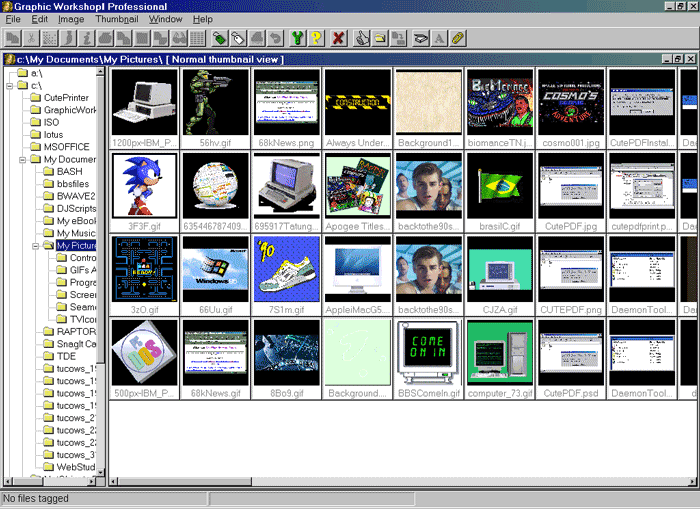
Task: Click the dither pattern toolbar icon
Action: (50, 38)
